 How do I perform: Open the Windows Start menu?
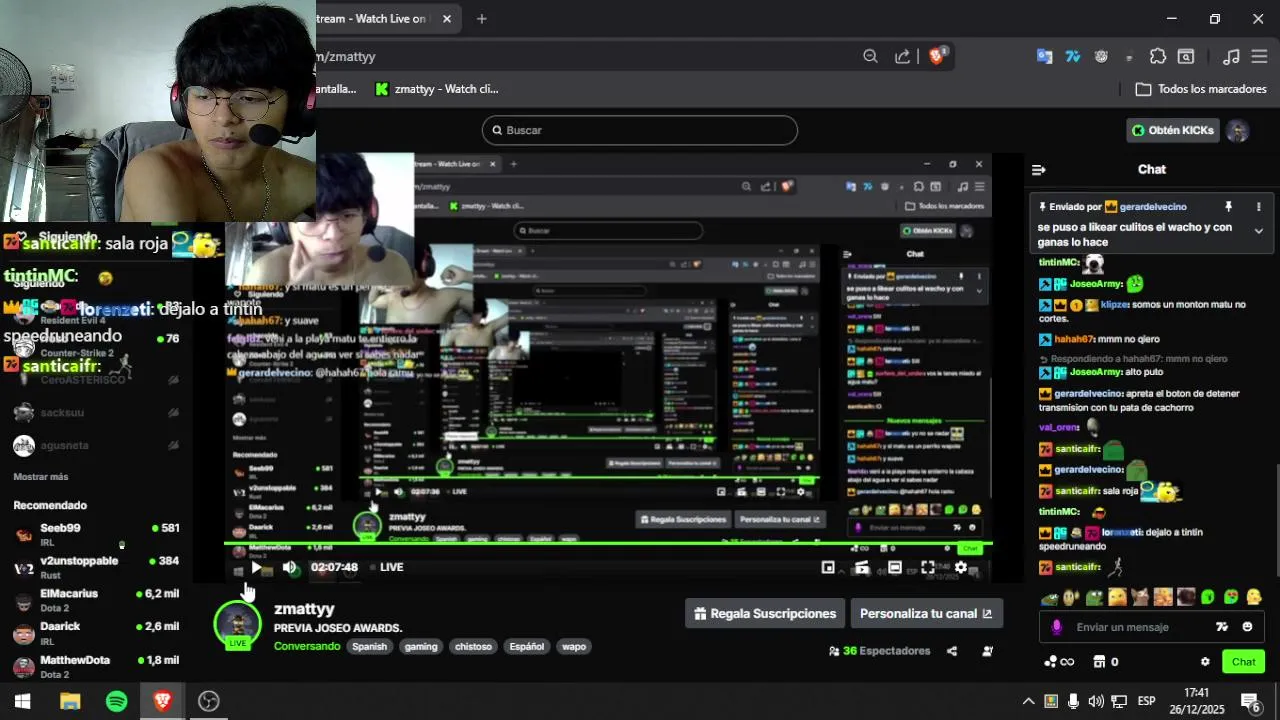(22, 701)
